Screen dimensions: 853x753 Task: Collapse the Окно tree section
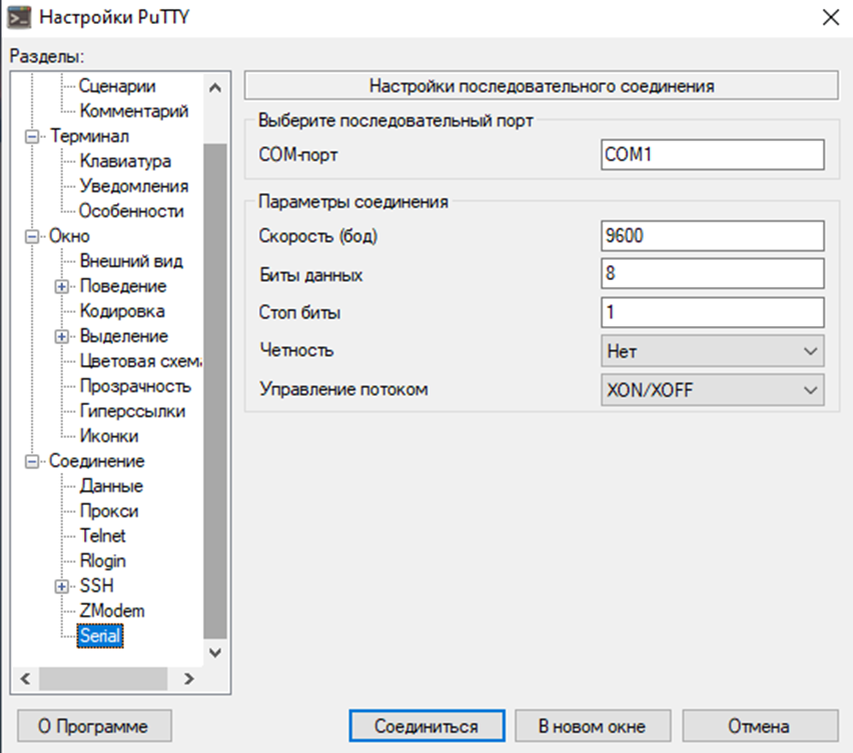coord(32,236)
